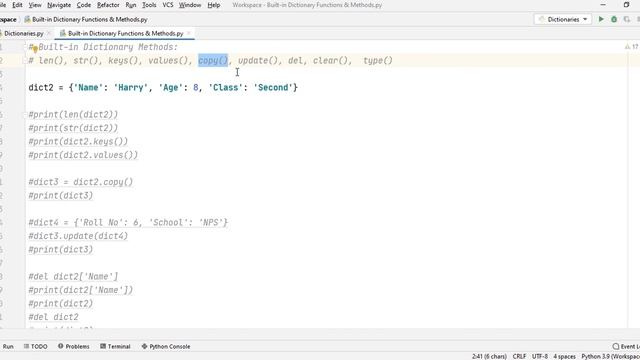This screenshot has width=640, height=360.
Task: Open the Run tool window at bottom
Action: (8, 347)
